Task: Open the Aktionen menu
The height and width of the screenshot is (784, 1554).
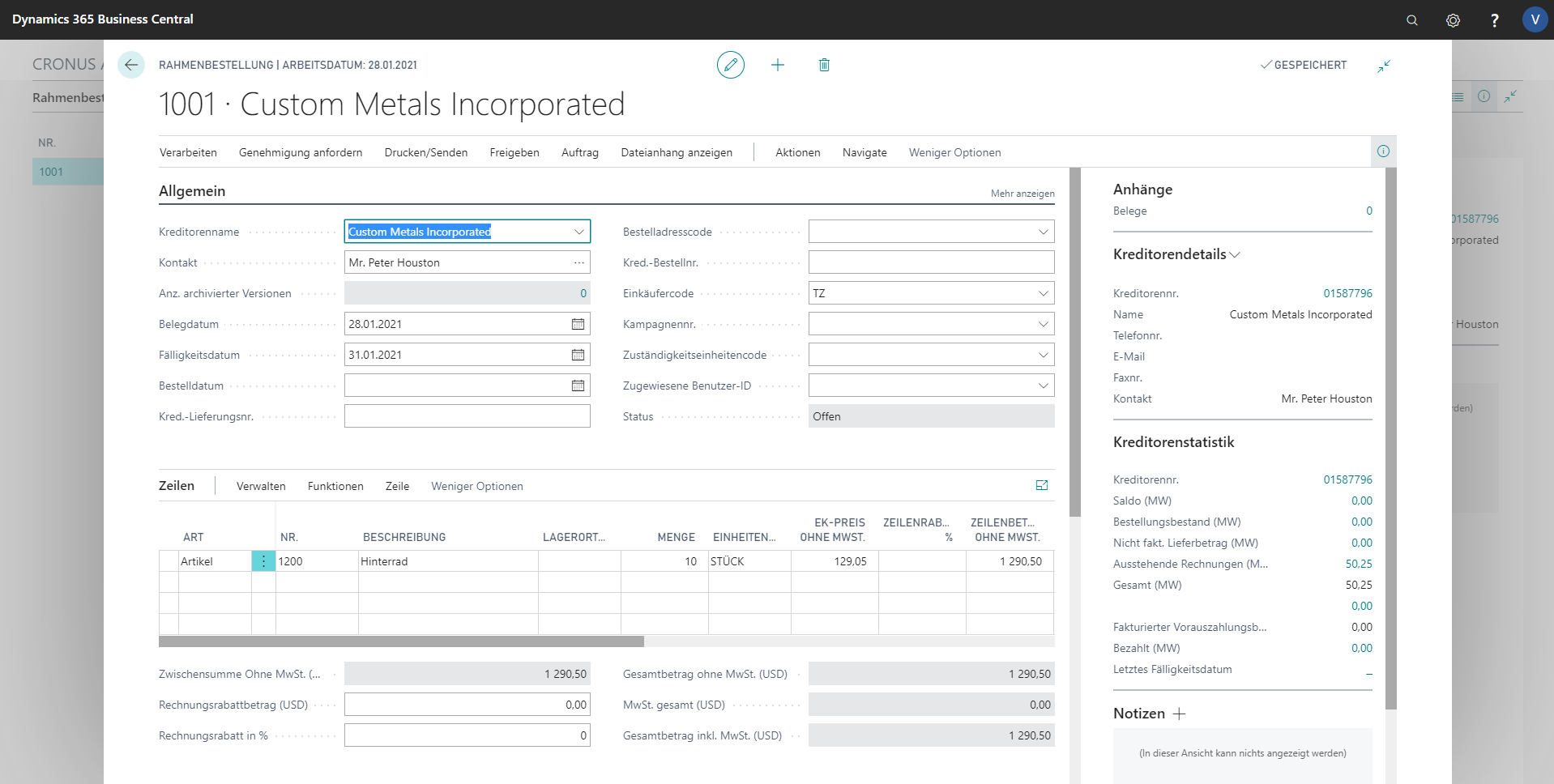Action: click(x=798, y=152)
